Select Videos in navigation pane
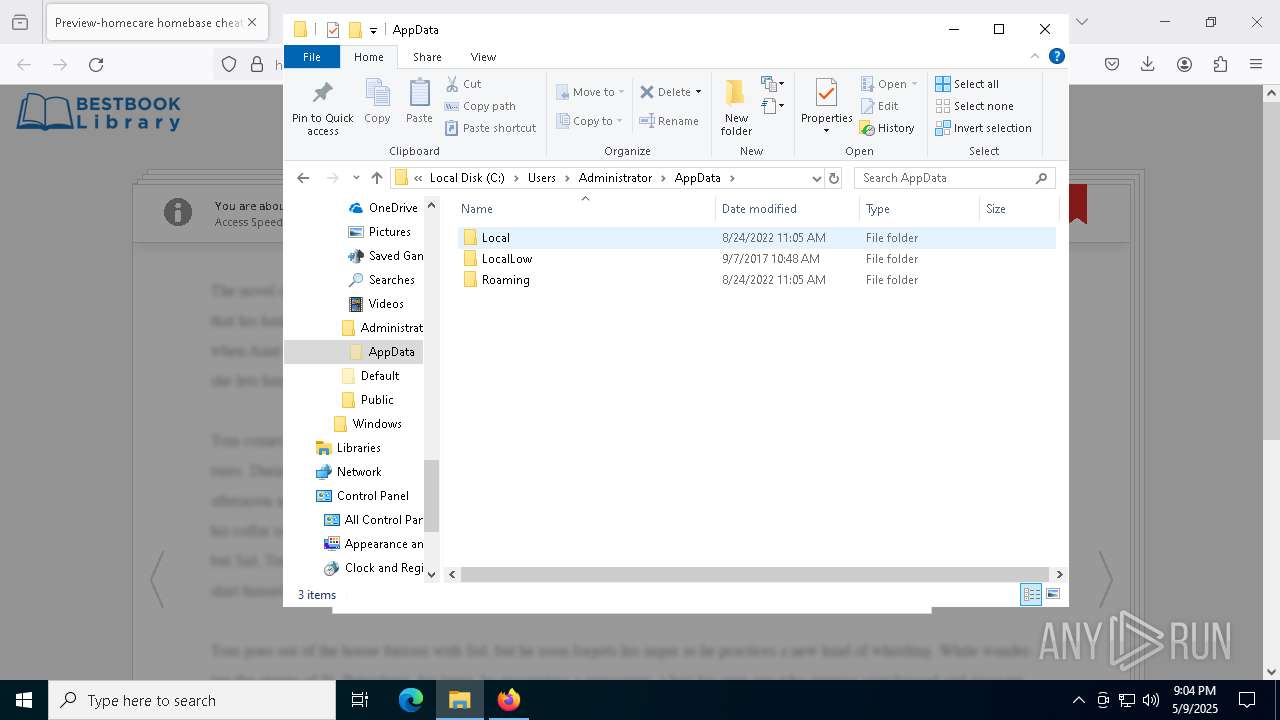Screen dimensions: 1280x720 [x=376, y=304]
